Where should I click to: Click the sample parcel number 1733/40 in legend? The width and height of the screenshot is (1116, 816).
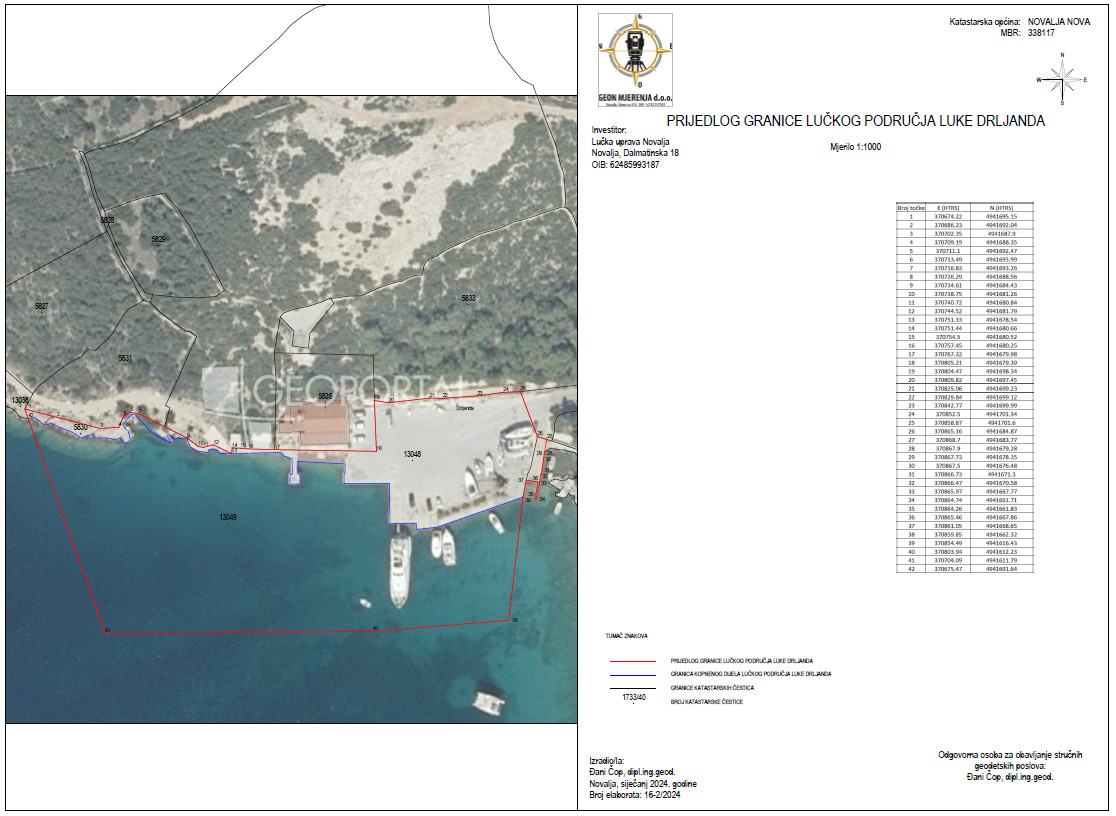point(633,698)
